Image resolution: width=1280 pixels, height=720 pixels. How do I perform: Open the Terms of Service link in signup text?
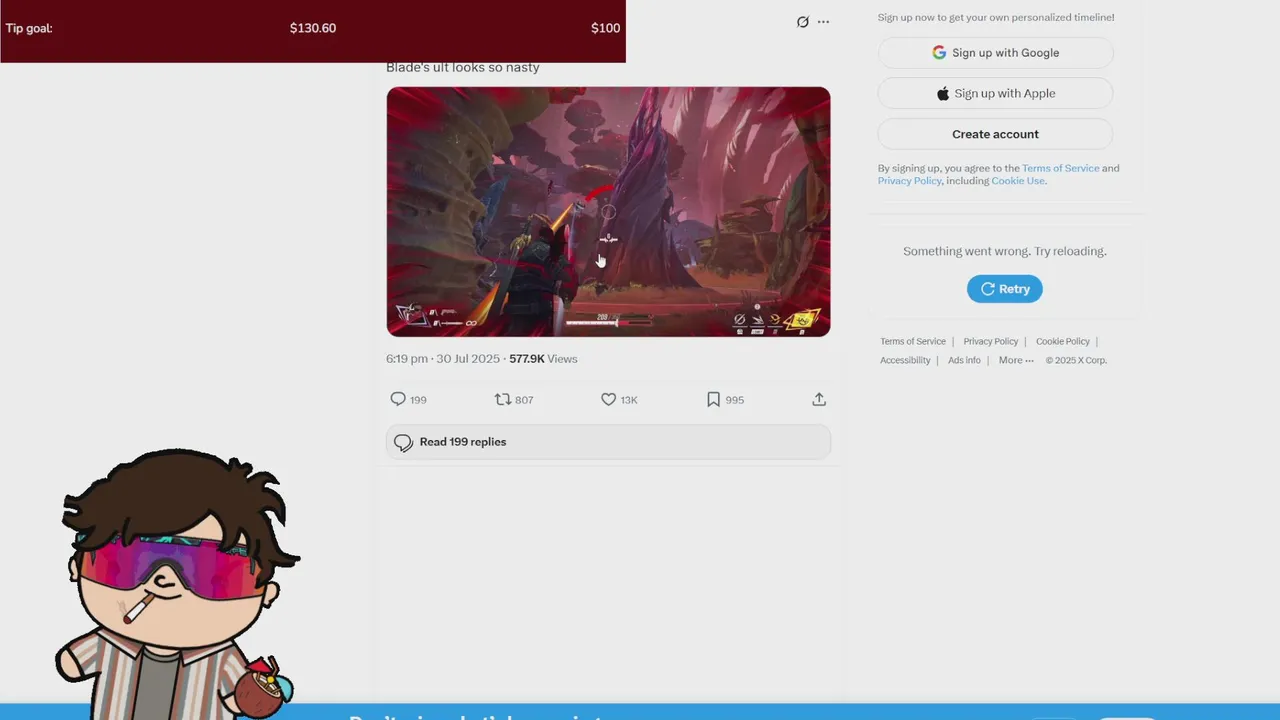pos(1060,168)
